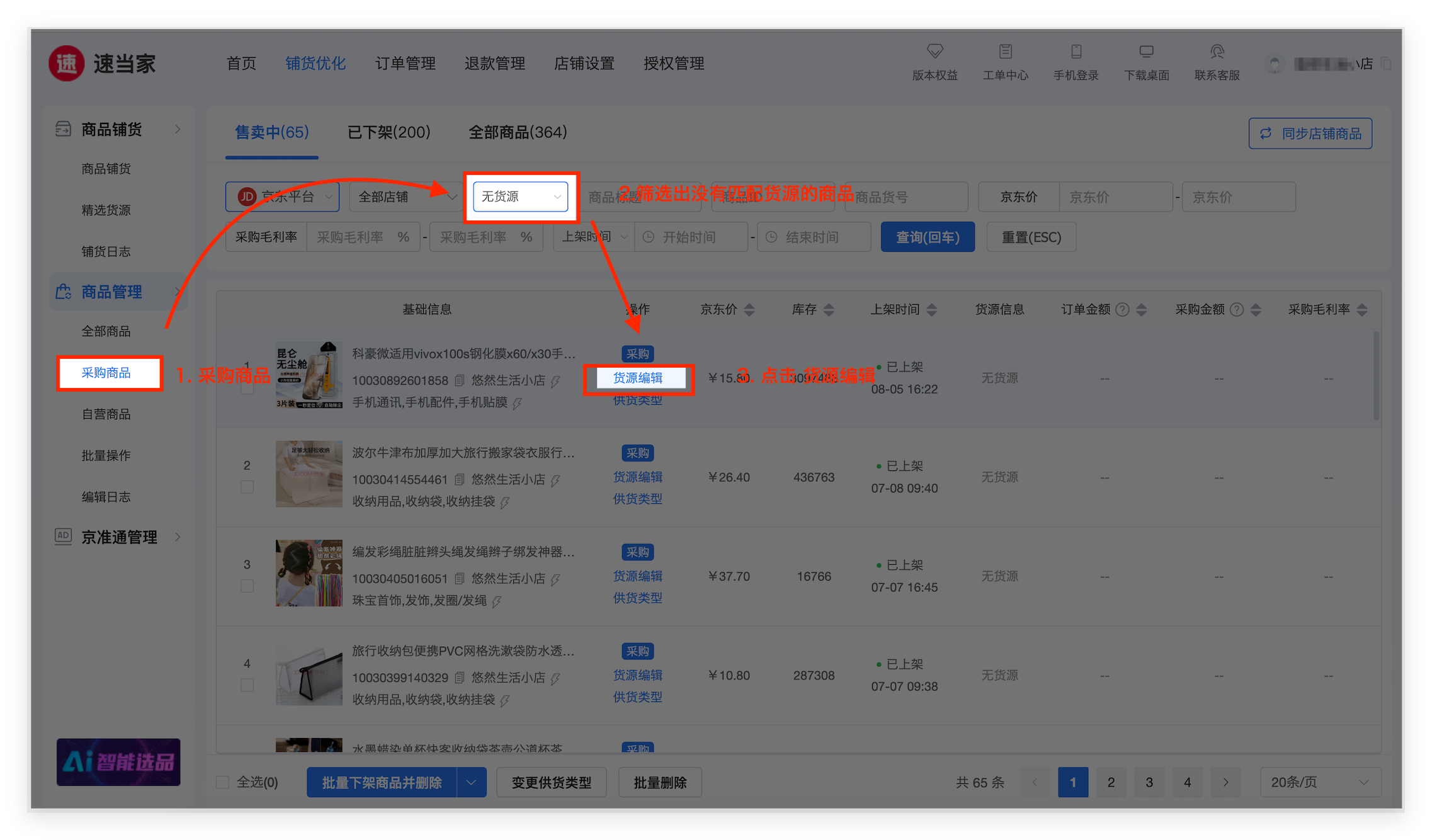This screenshot has height=840, width=1432.
Task: Click the 商品货号 input field
Action: click(907, 197)
